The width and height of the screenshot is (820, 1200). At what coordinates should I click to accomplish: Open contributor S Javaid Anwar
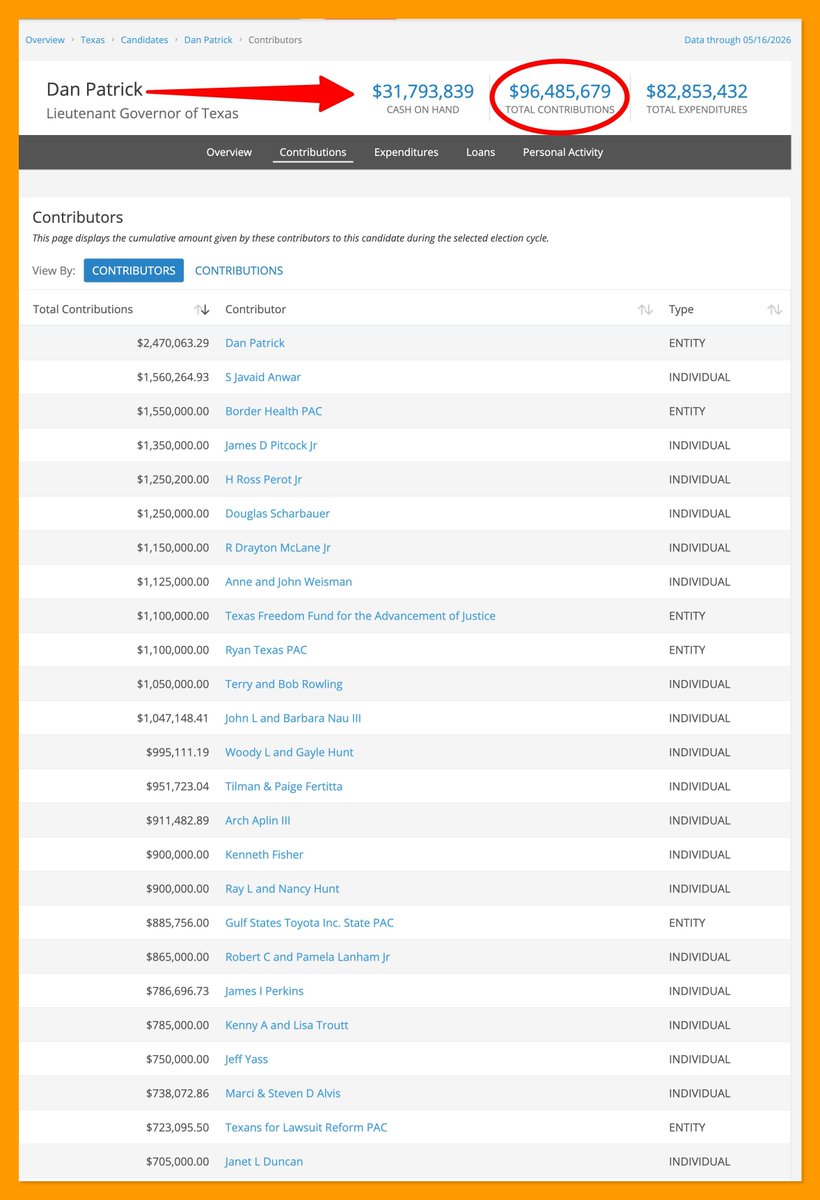(x=263, y=377)
